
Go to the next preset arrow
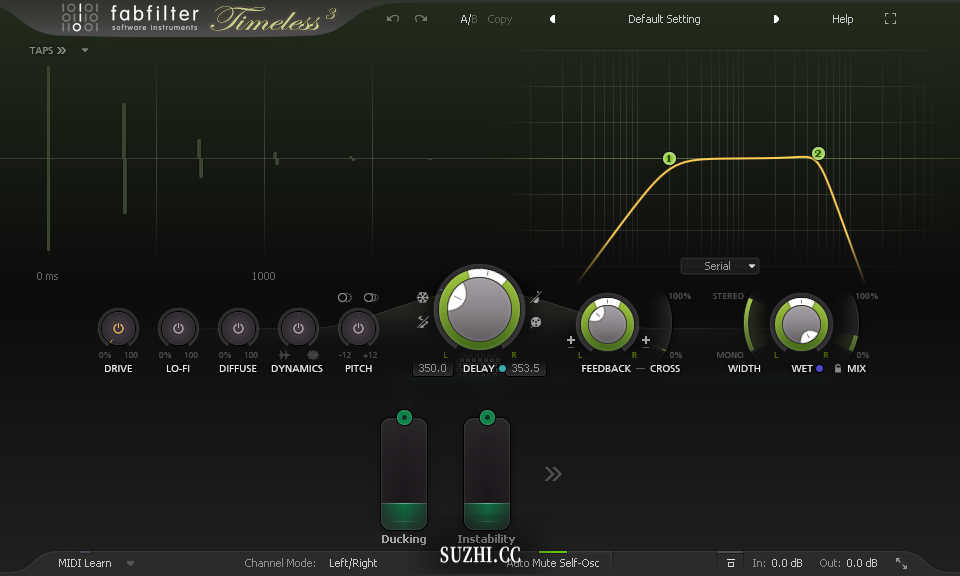pos(775,19)
